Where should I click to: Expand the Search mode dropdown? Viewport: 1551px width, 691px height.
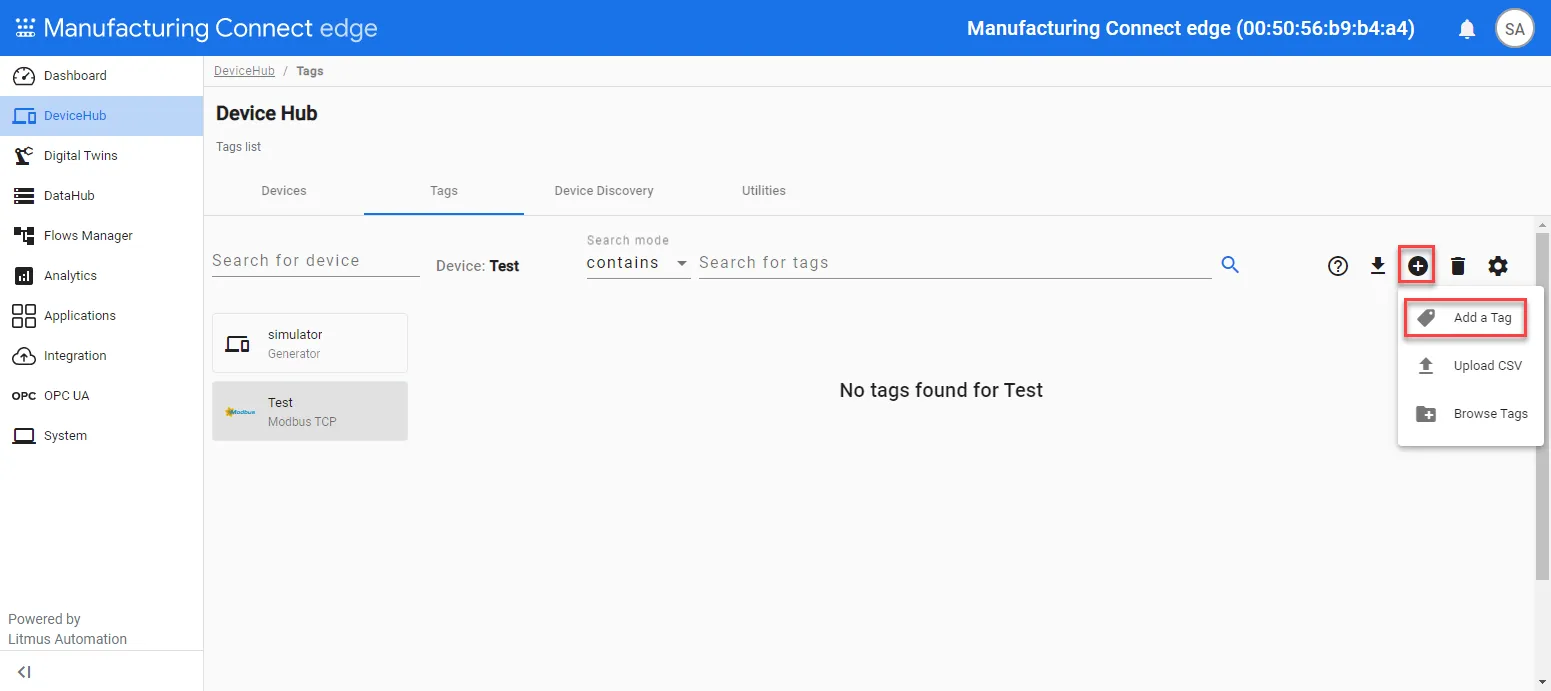click(638, 263)
